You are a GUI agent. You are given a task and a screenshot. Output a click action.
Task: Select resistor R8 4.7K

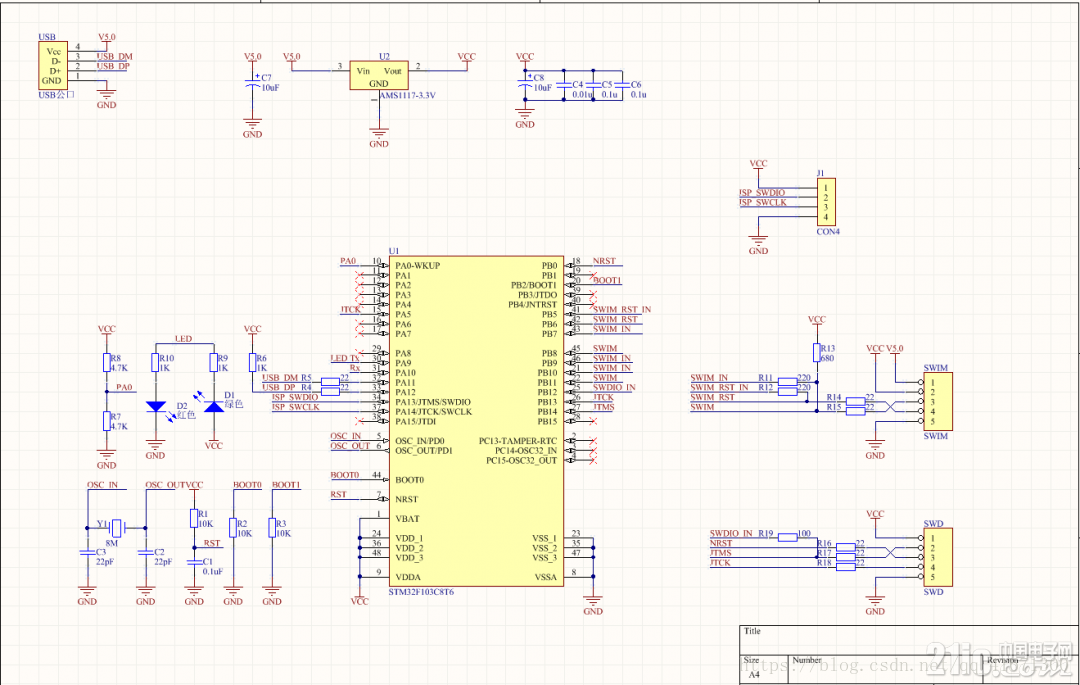(107, 363)
